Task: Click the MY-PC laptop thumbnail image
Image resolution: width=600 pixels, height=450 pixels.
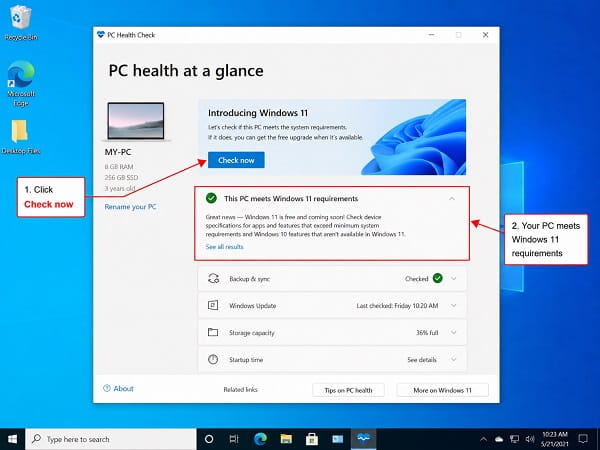Action: tap(136, 121)
